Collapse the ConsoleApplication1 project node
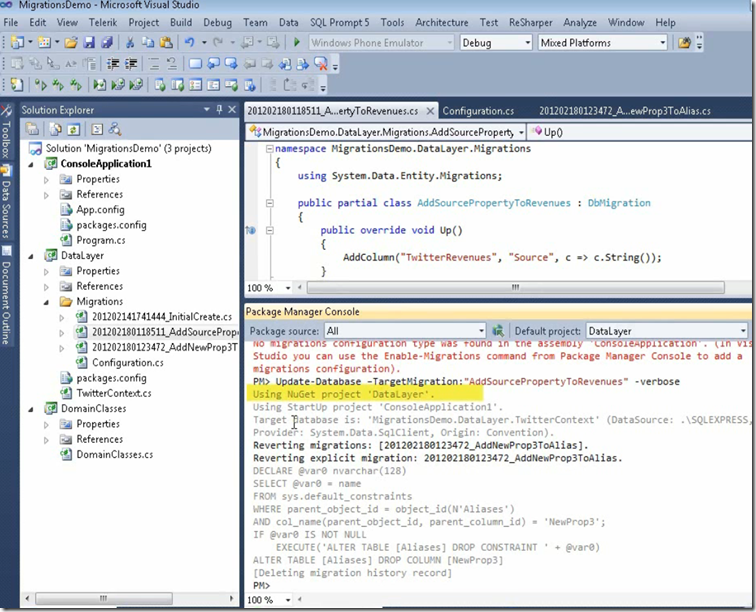 (x=31, y=164)
